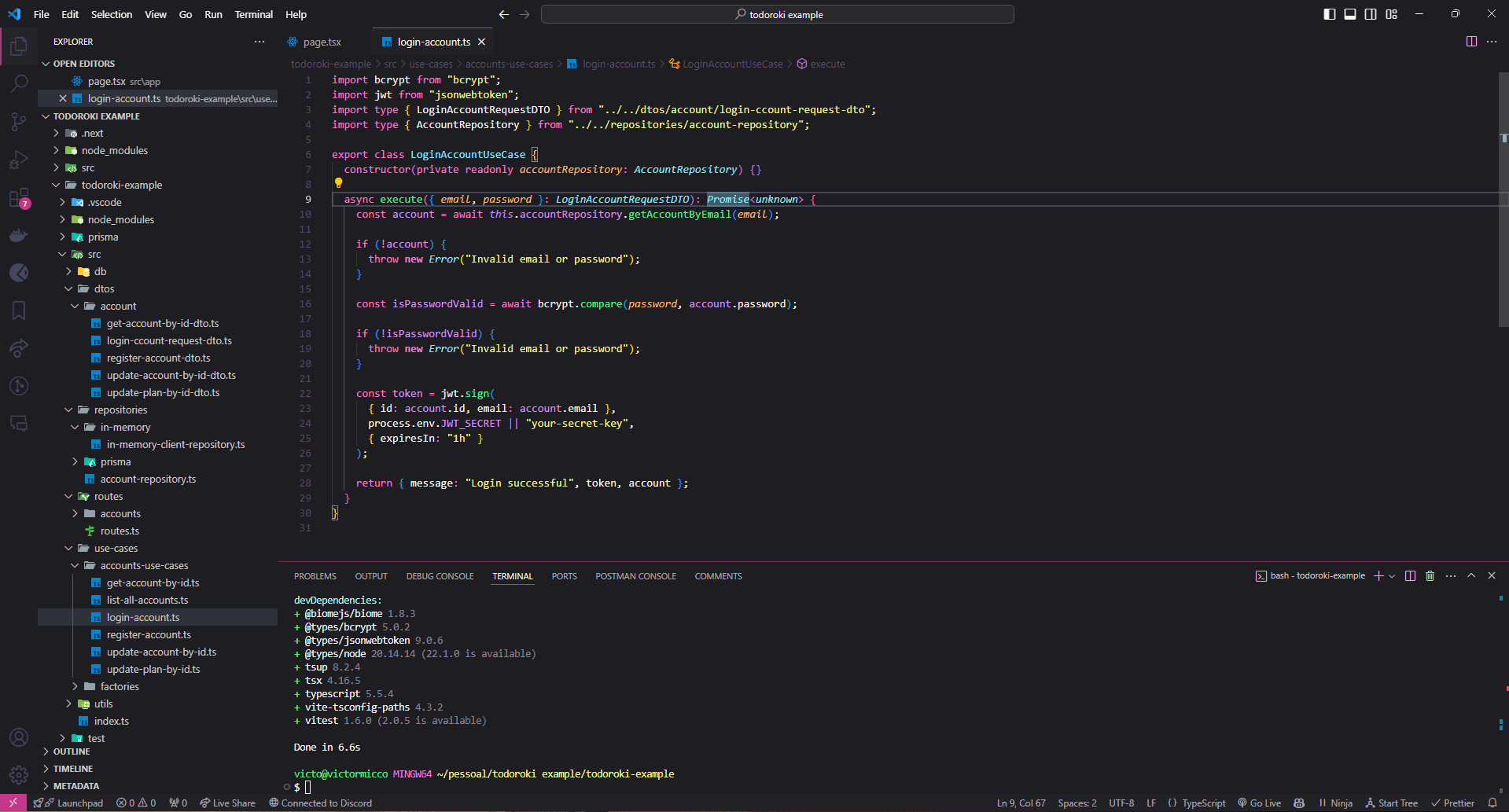Open remote window indicator
This screenshot has height=812, width=1509.
13,803
